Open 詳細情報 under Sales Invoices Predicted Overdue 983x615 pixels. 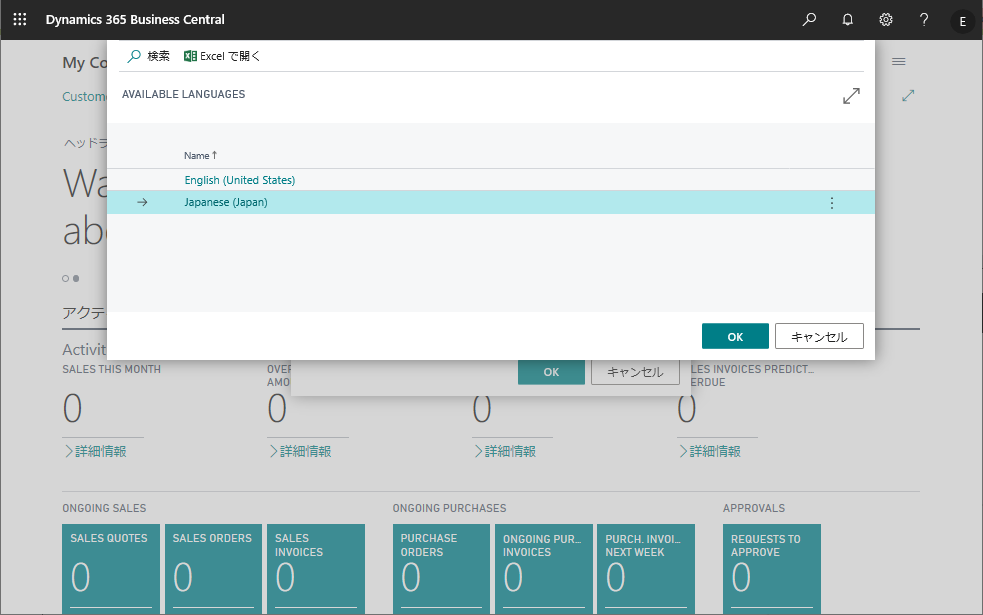coord(710,451)
